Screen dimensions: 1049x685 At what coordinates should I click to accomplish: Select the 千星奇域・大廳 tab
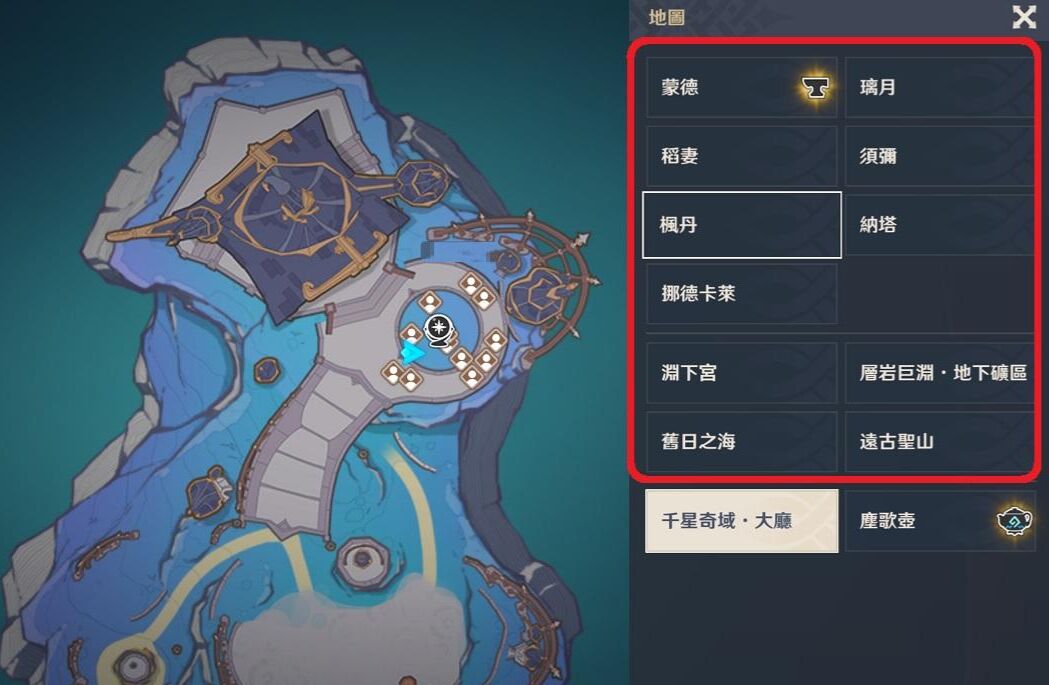(x=741, y=520)
